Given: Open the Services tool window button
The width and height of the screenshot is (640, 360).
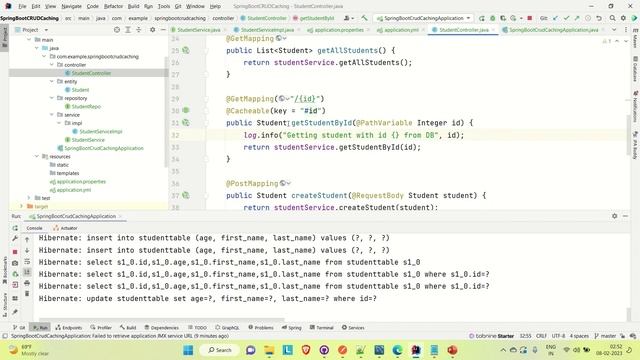Looking at the screenshot, I should [353, 327].
